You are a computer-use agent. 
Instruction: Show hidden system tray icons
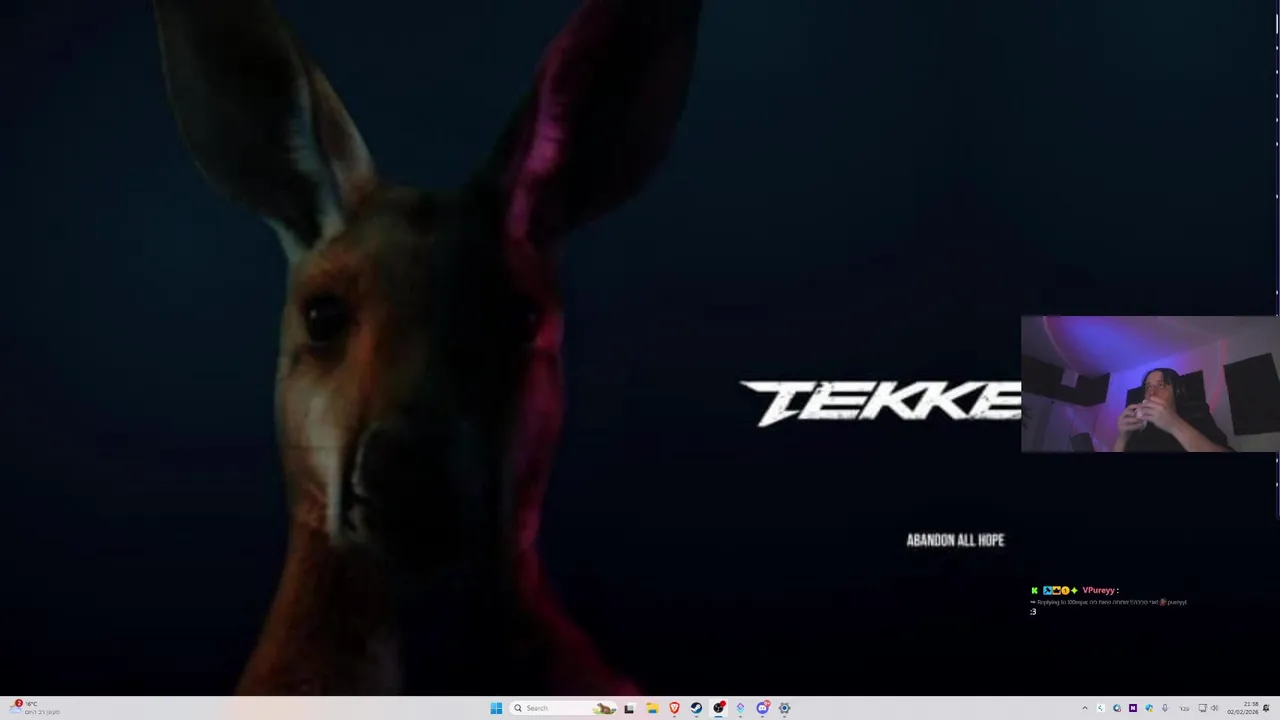click(x=1085, y=708)
